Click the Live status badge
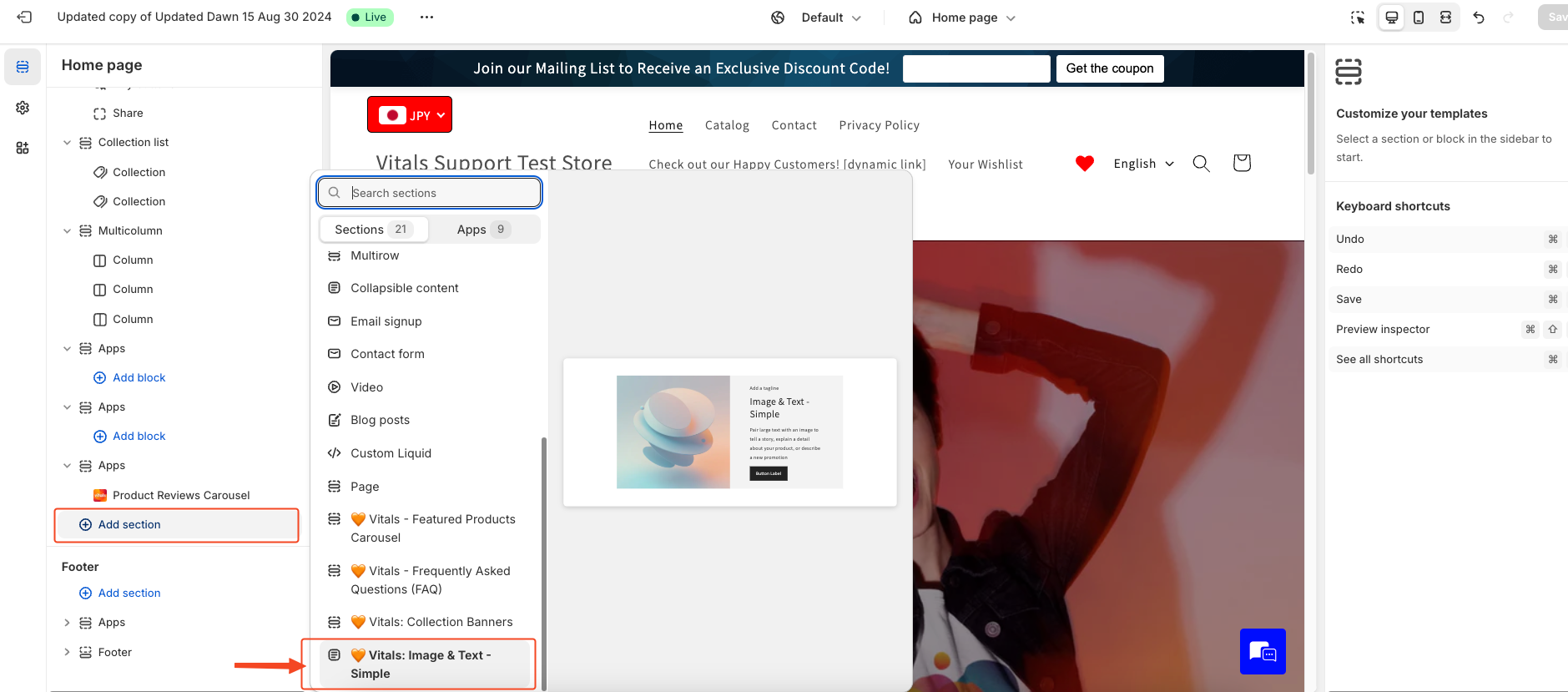 tap(370, 17)
